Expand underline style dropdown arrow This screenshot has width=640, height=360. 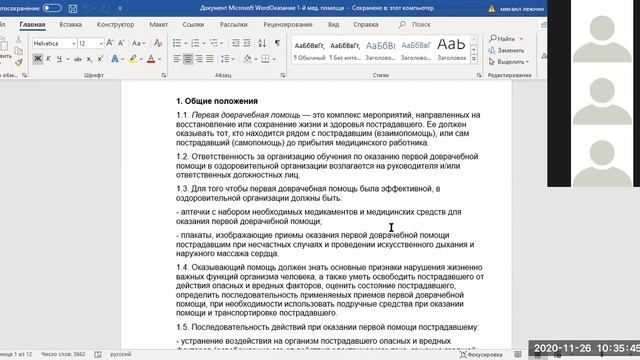tap(68, 59)
